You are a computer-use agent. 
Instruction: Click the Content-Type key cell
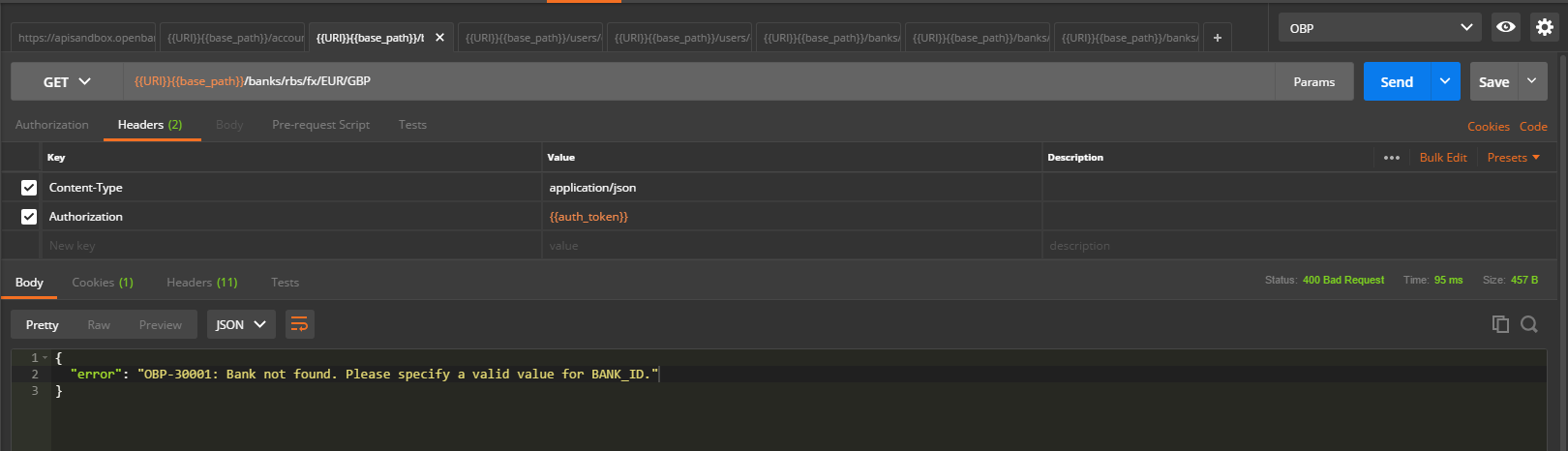(290, 188)
